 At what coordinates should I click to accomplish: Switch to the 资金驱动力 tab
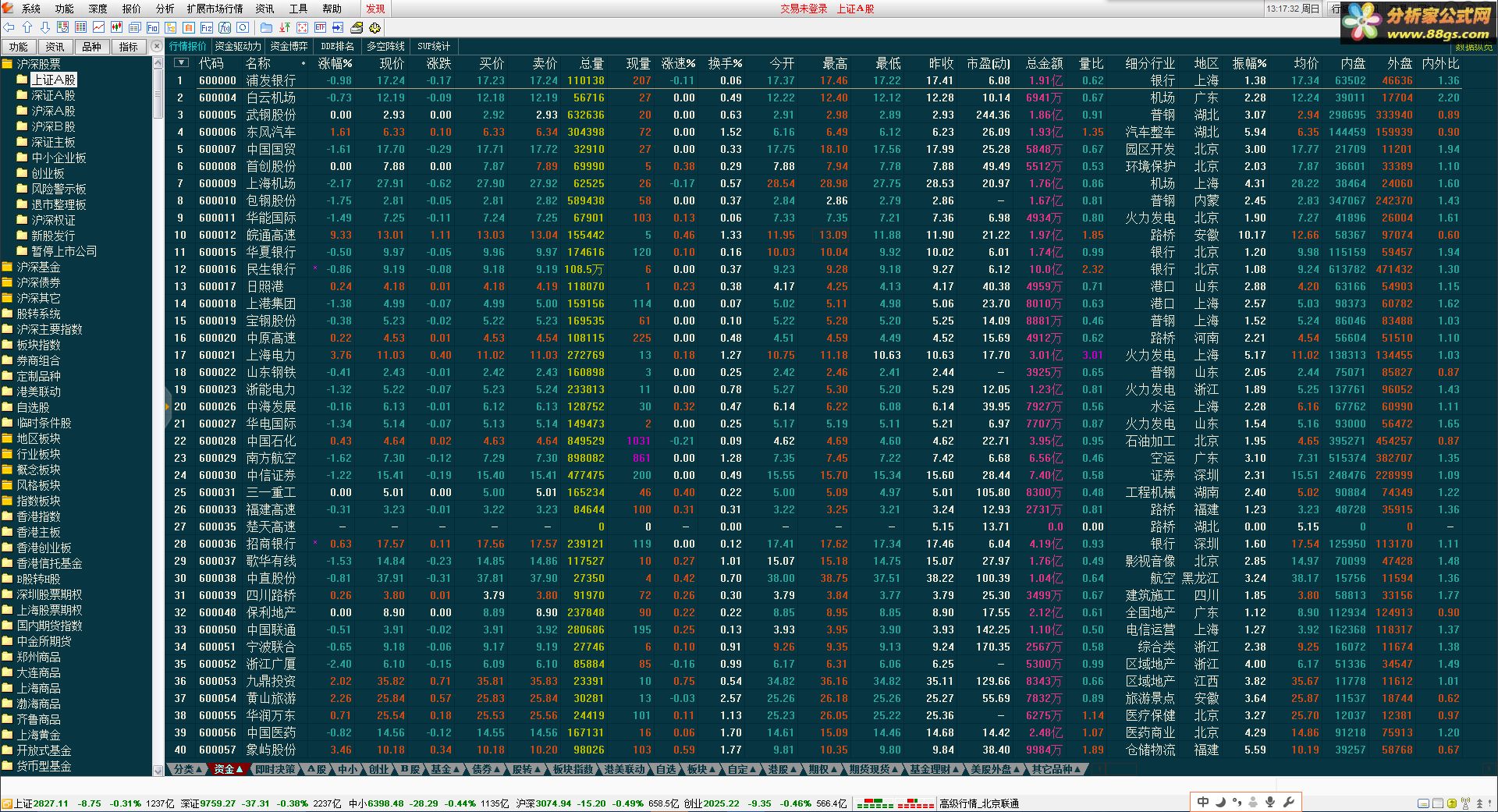click(237, 47)
